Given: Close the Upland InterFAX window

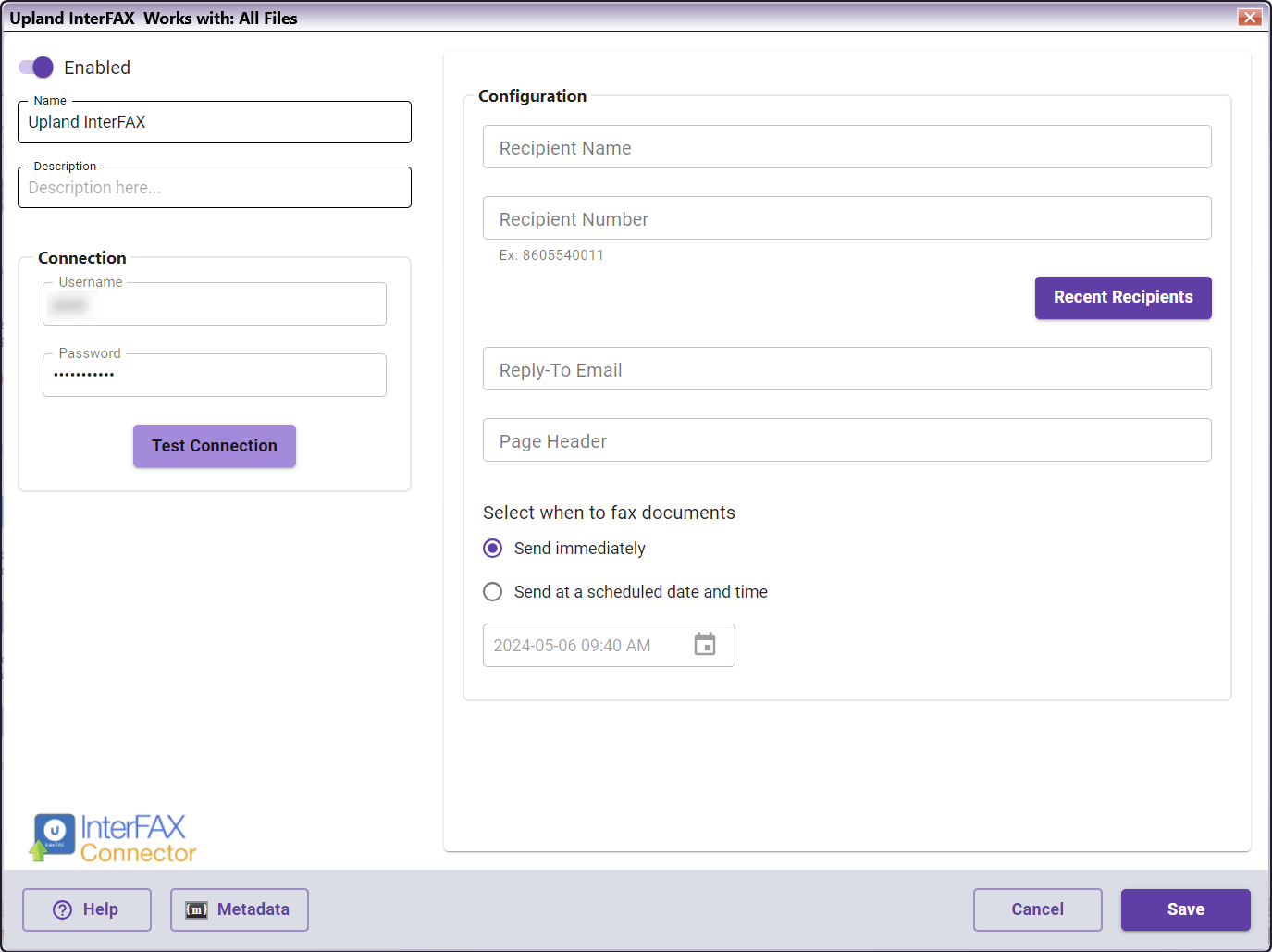Looking at the screenshot, I should 1250,18.
